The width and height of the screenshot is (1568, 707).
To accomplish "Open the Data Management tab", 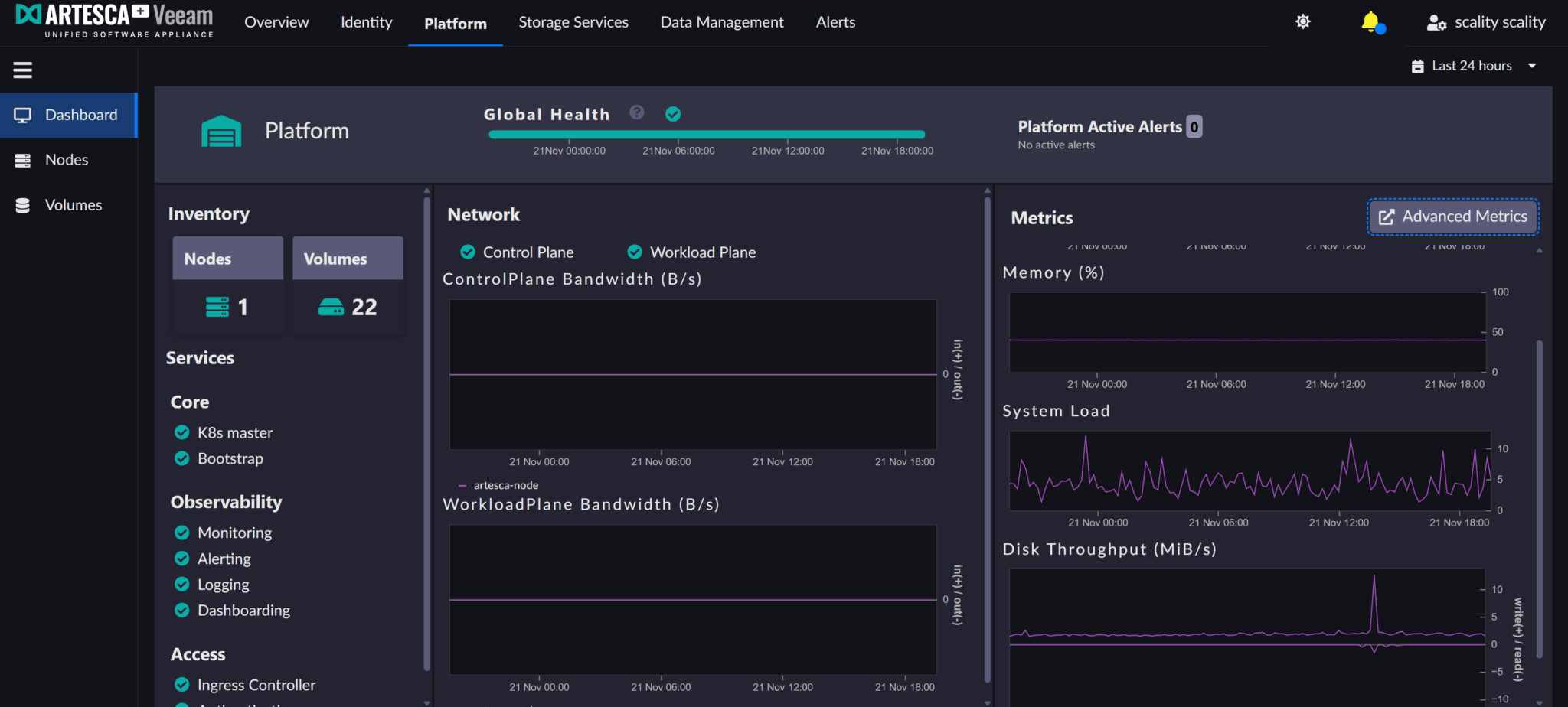I will click(x=721, y=23).
